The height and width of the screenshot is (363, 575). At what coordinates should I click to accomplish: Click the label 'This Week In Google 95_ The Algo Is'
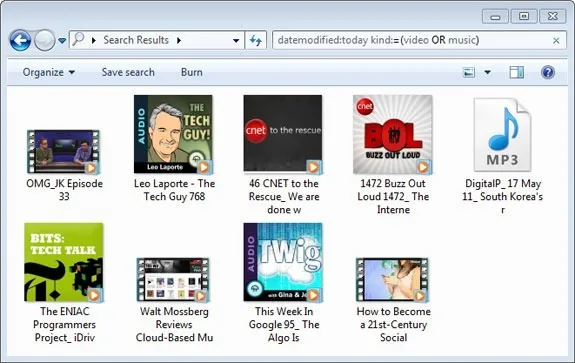[x=284, y=324]
